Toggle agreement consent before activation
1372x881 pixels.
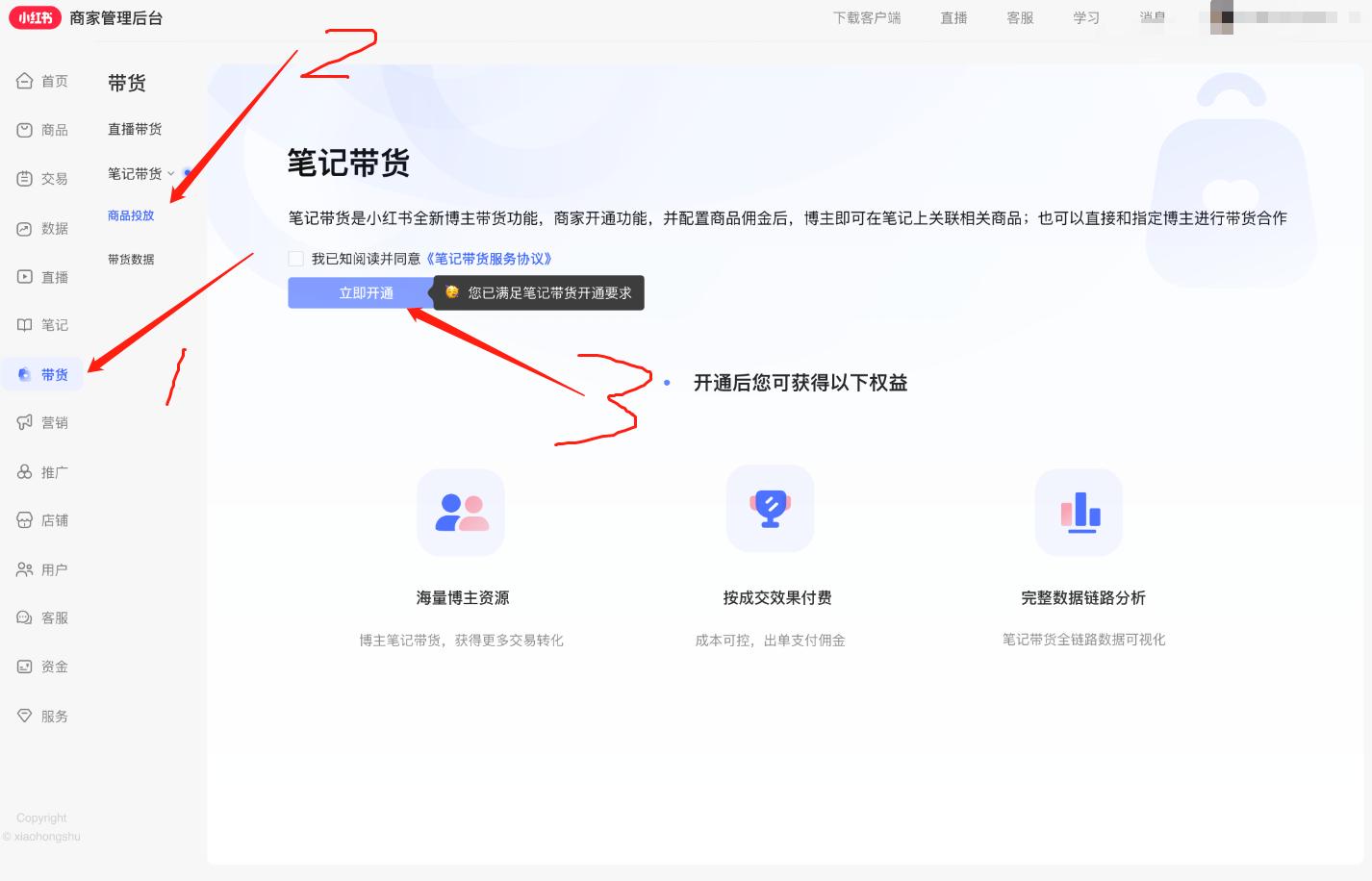(x=295, y=258)
